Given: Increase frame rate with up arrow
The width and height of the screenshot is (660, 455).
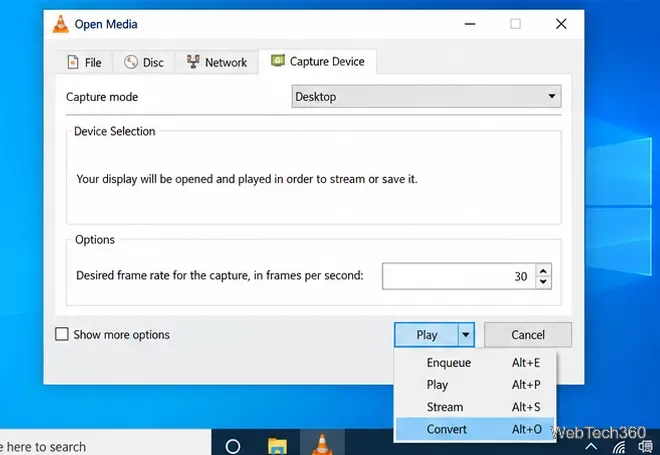Looking at the screenshot, I should [x=543, y=271].
